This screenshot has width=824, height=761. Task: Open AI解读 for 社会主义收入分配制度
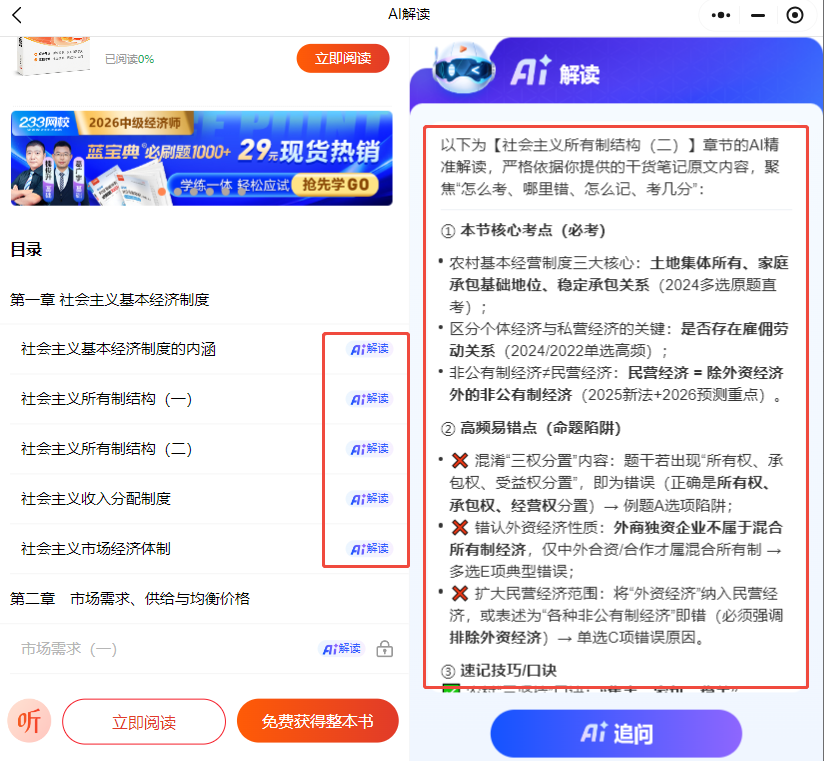(x=369, y=499)
